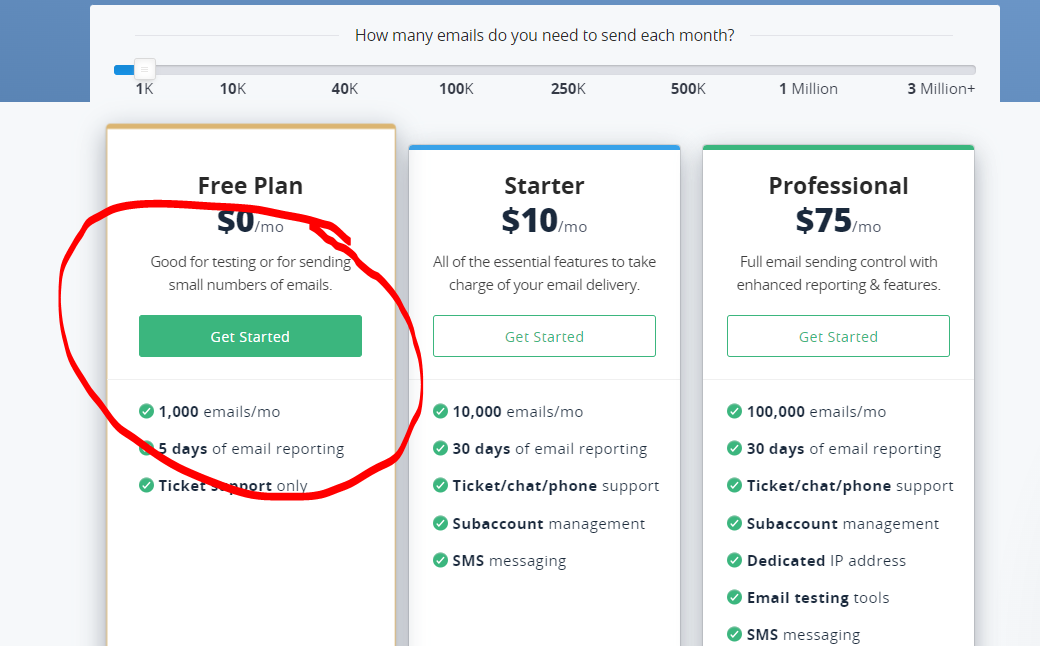The width and height of the screenshot is (1040, 646).
Task: Click Get Started under Starter plan
Action: (x=544, y=337)
